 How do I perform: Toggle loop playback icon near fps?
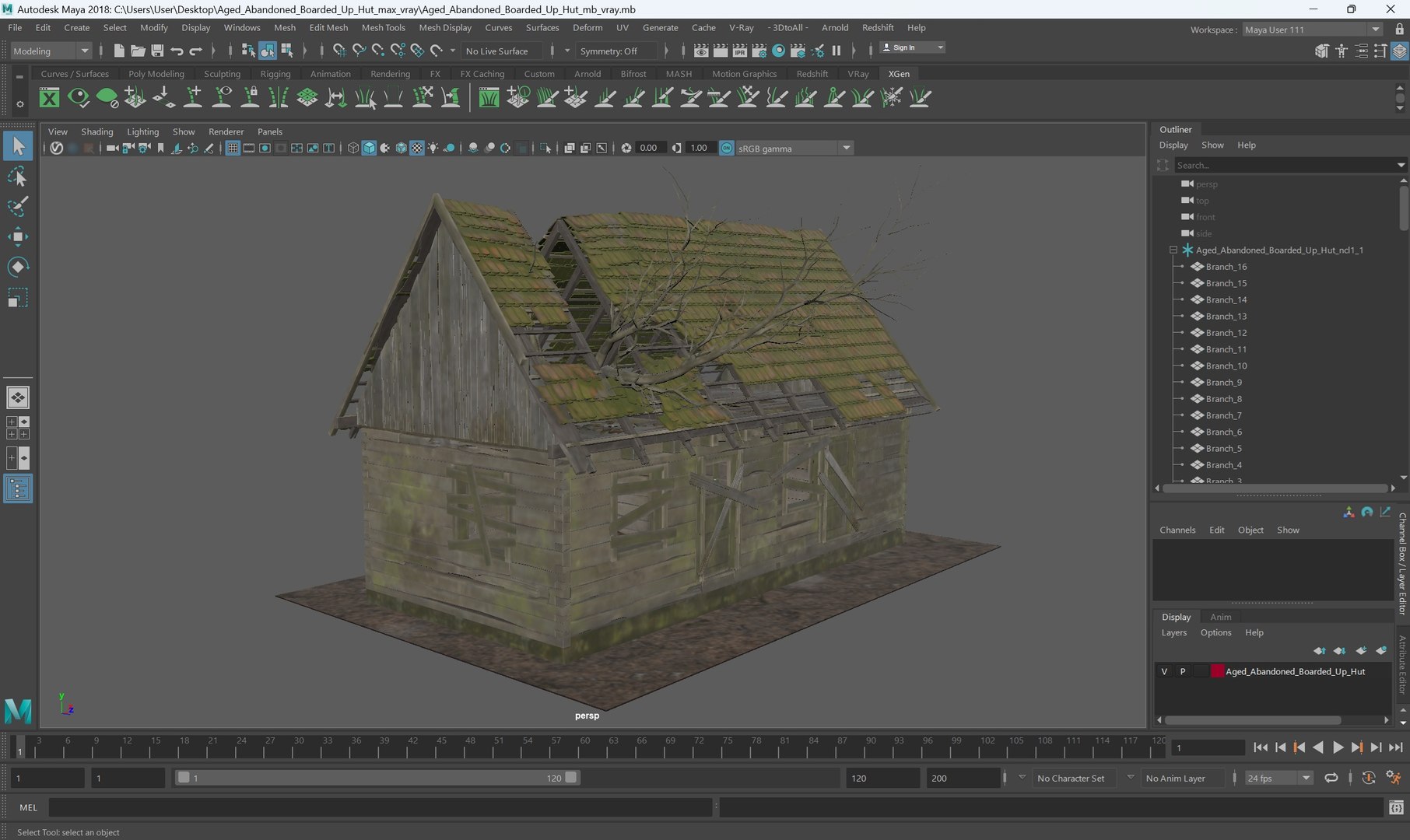point(1331,778)
